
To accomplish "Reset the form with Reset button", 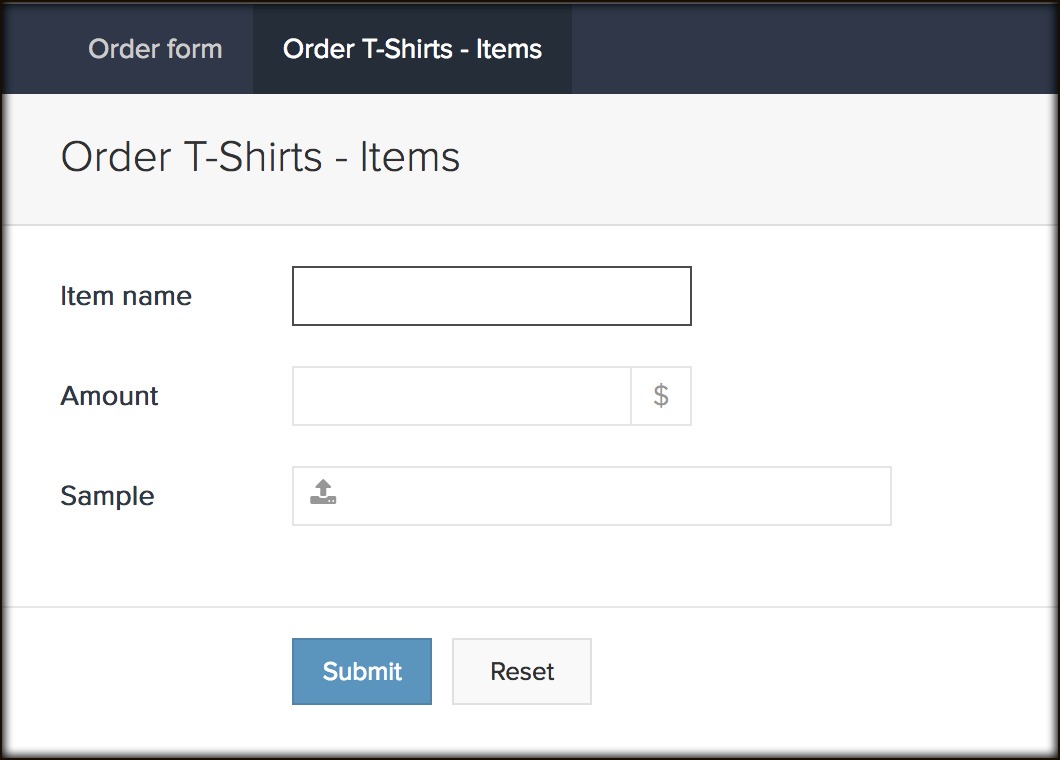I will point(521,671).
